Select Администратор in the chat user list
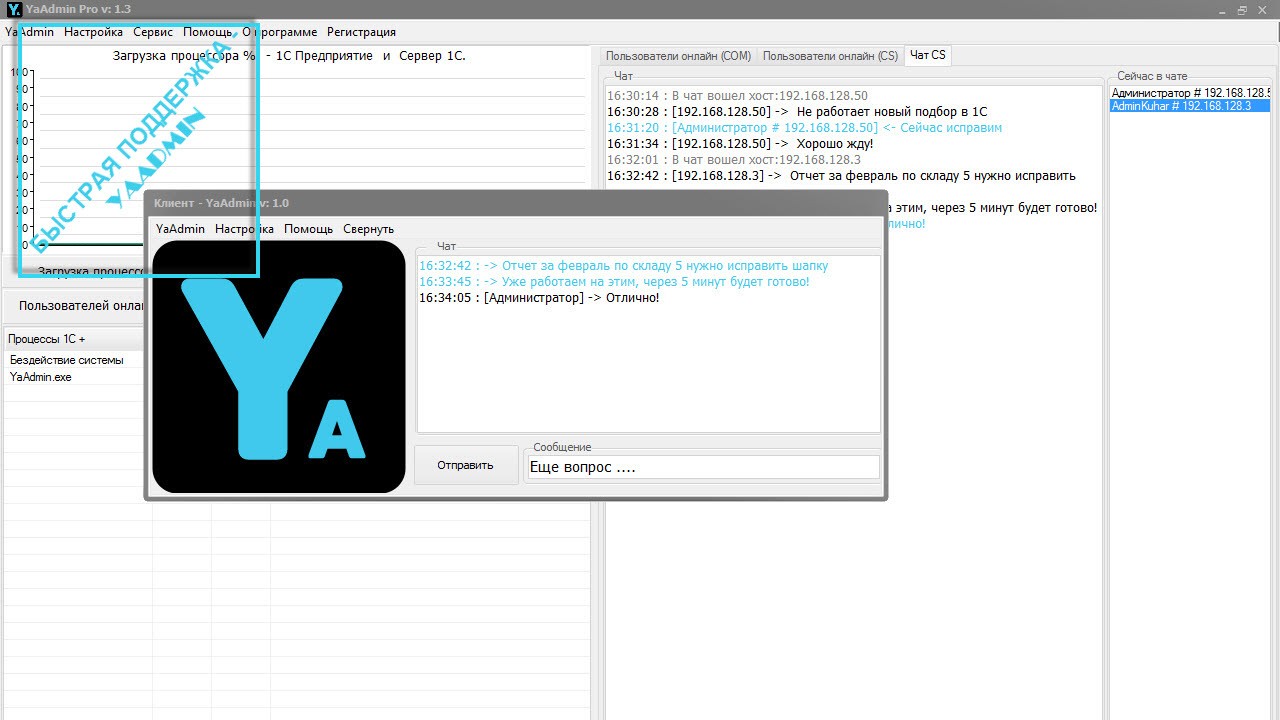Viewport: 1280px width, 720px height. click(1188, 93)
